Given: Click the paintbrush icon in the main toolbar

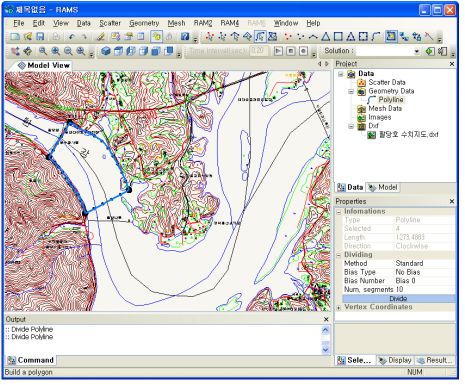Looking at the screenshot, I should click(101, 37).
